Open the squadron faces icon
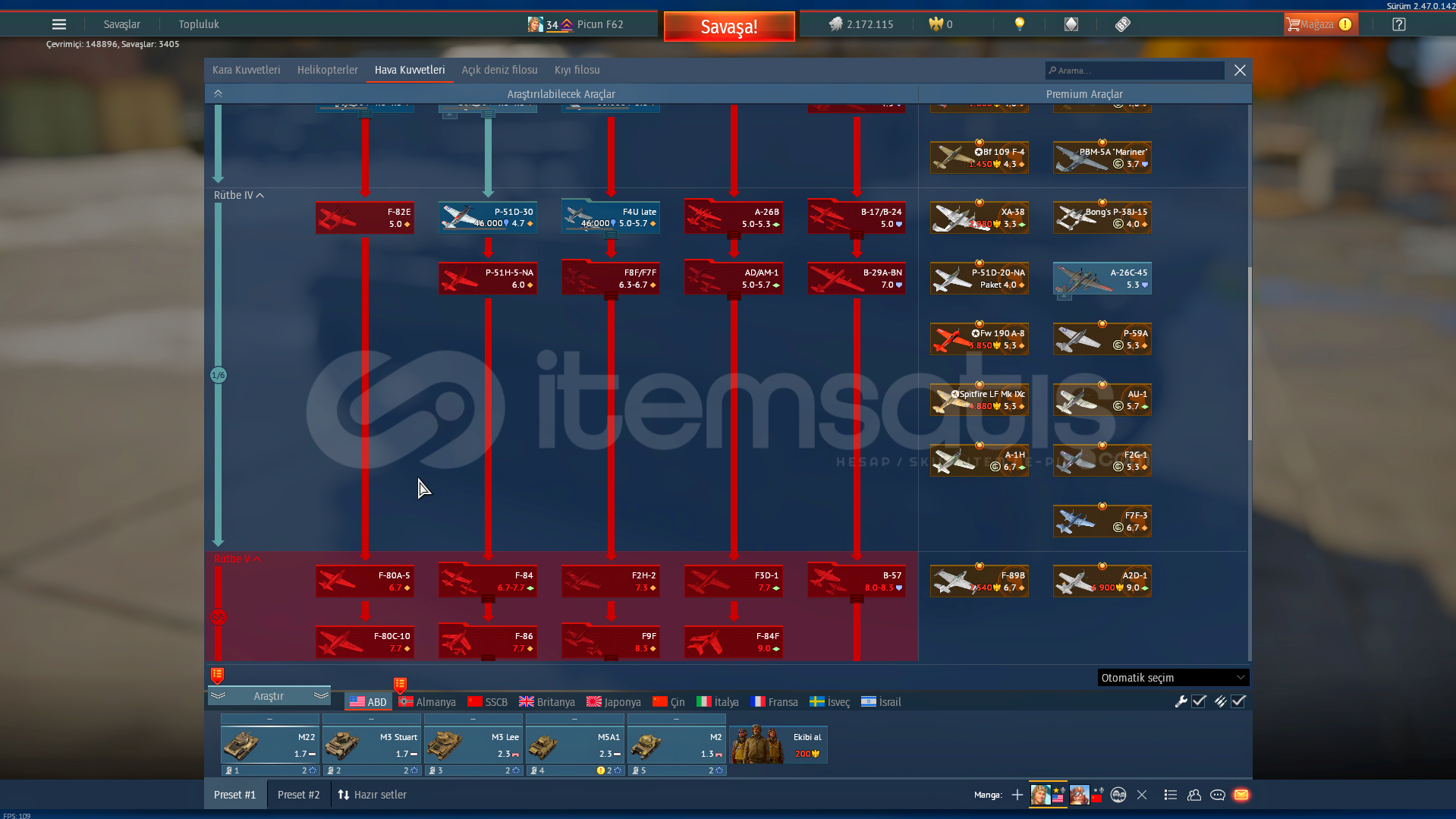This screenshot has height=819, width=1456. 1118,795
